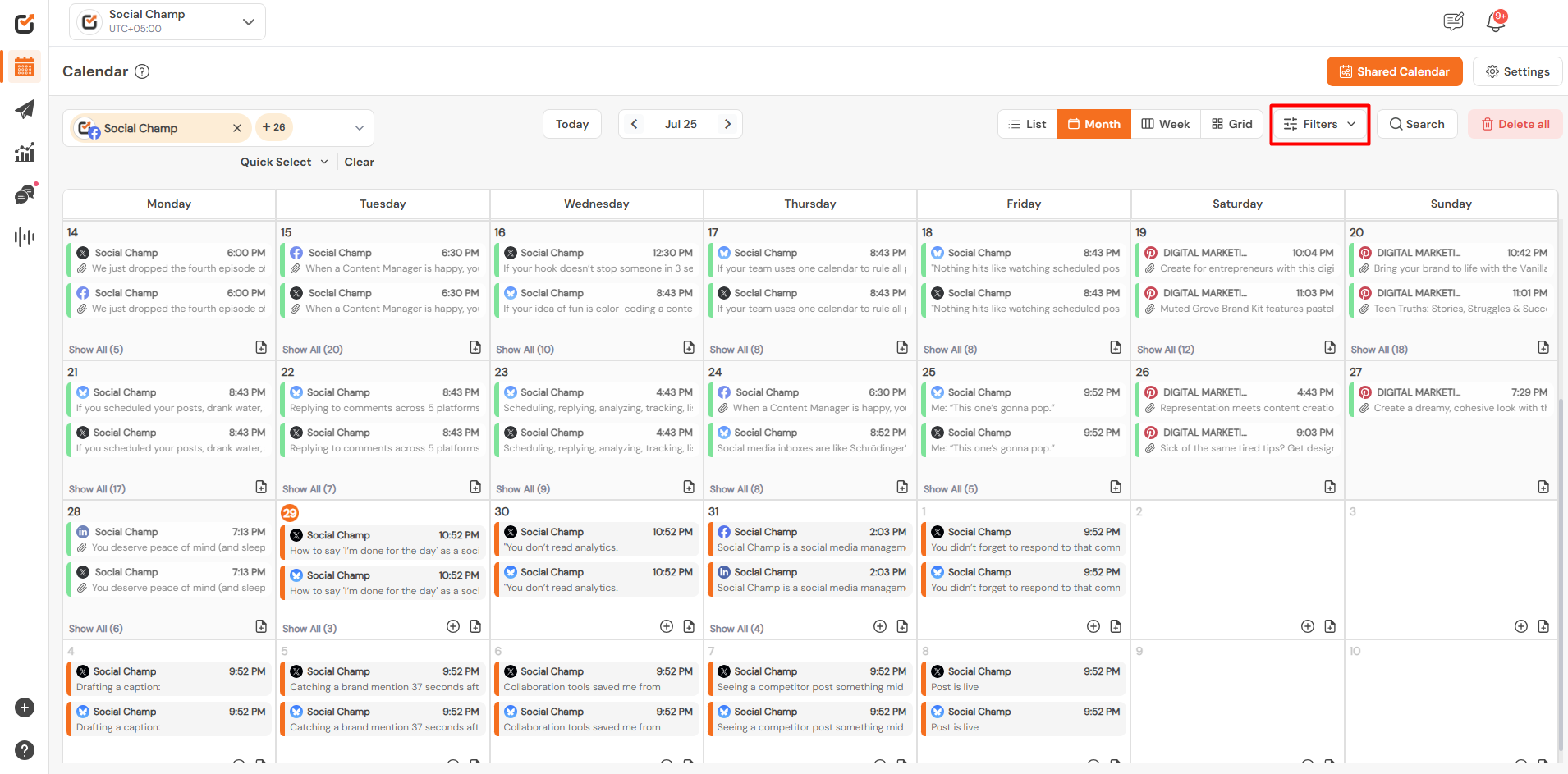This screenshot has height=774, width=1568.
Task: Click the add-note icon on day 25
Action: click(1116, 487)
